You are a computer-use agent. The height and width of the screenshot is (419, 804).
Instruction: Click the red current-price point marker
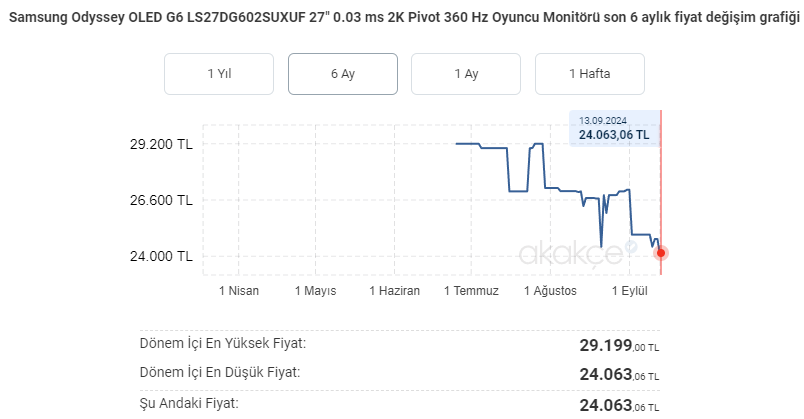(661, 252)
